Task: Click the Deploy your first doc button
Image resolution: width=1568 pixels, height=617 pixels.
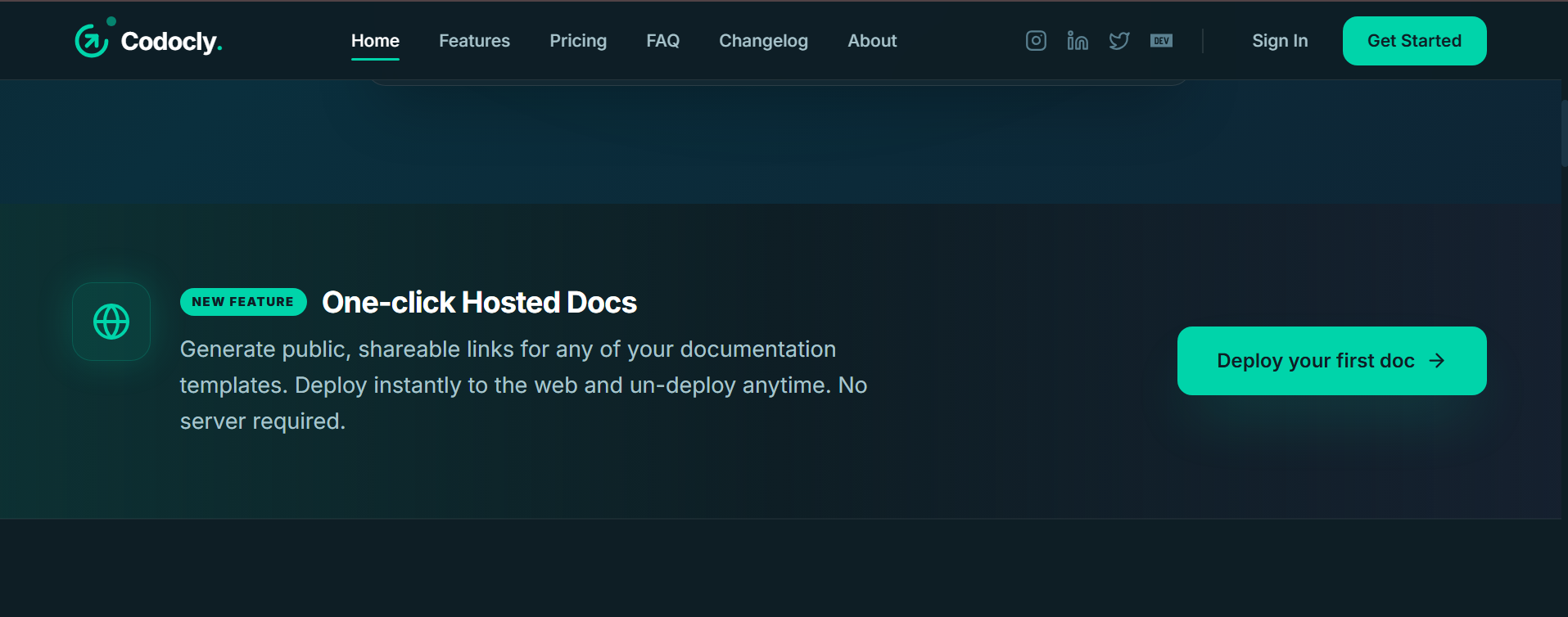Action: [x=1331, y=361]
